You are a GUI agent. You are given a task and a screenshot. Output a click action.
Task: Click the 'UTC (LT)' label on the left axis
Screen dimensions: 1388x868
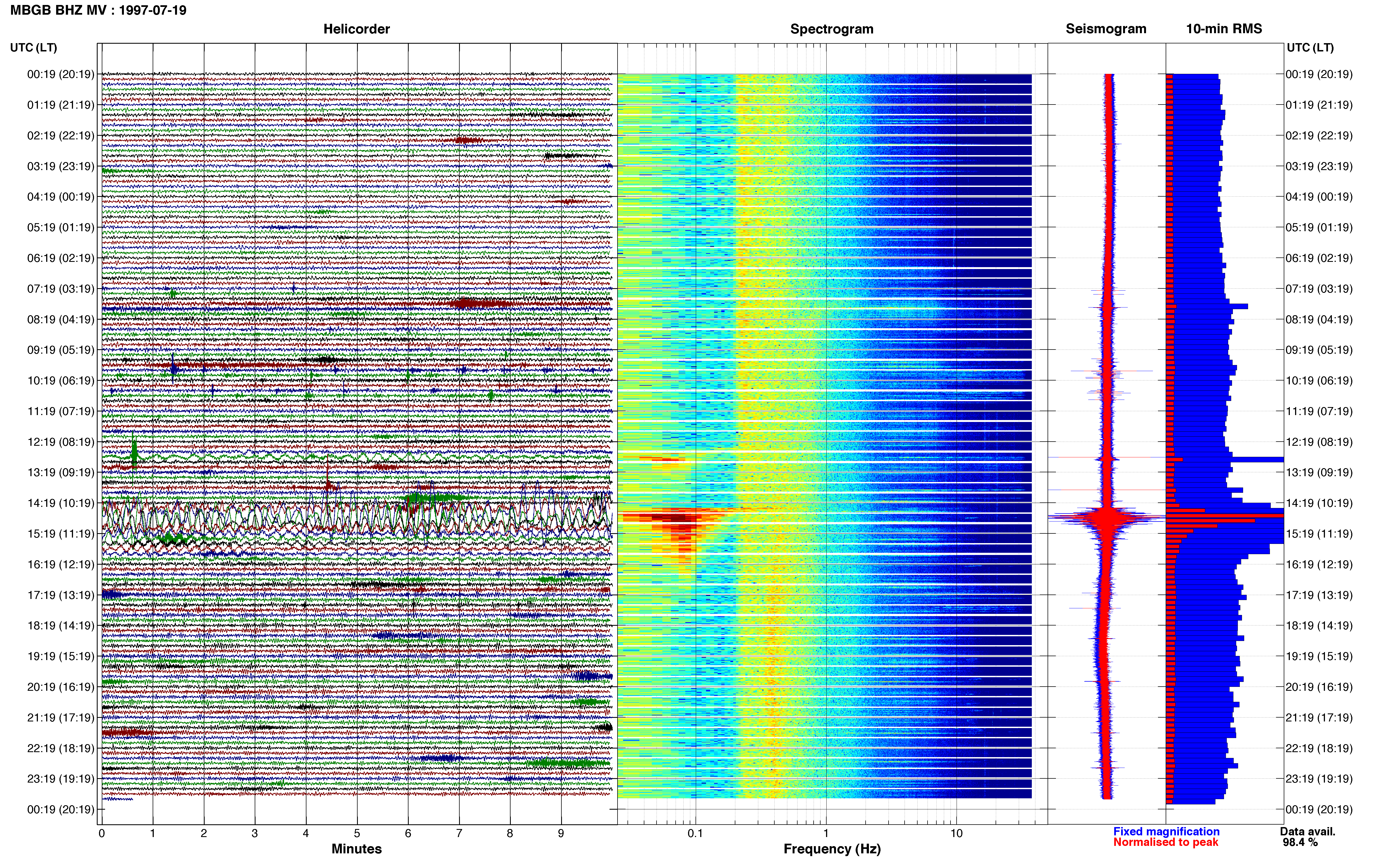click(x=34, y=48)
